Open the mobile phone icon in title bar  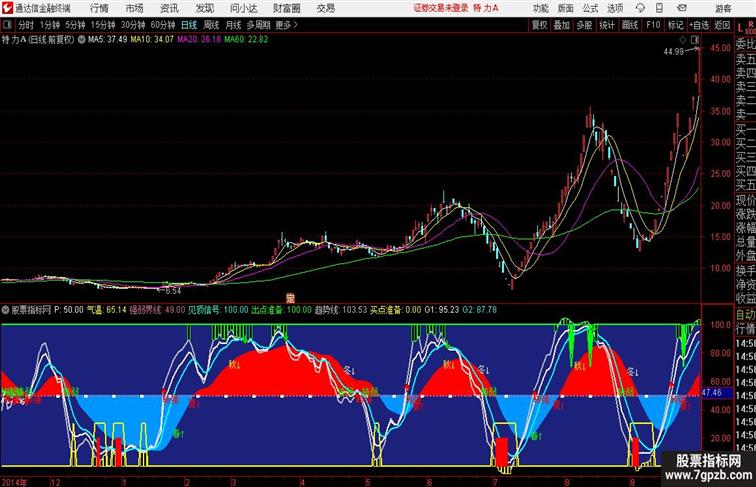pyautogui.click(x=660, y=8)
